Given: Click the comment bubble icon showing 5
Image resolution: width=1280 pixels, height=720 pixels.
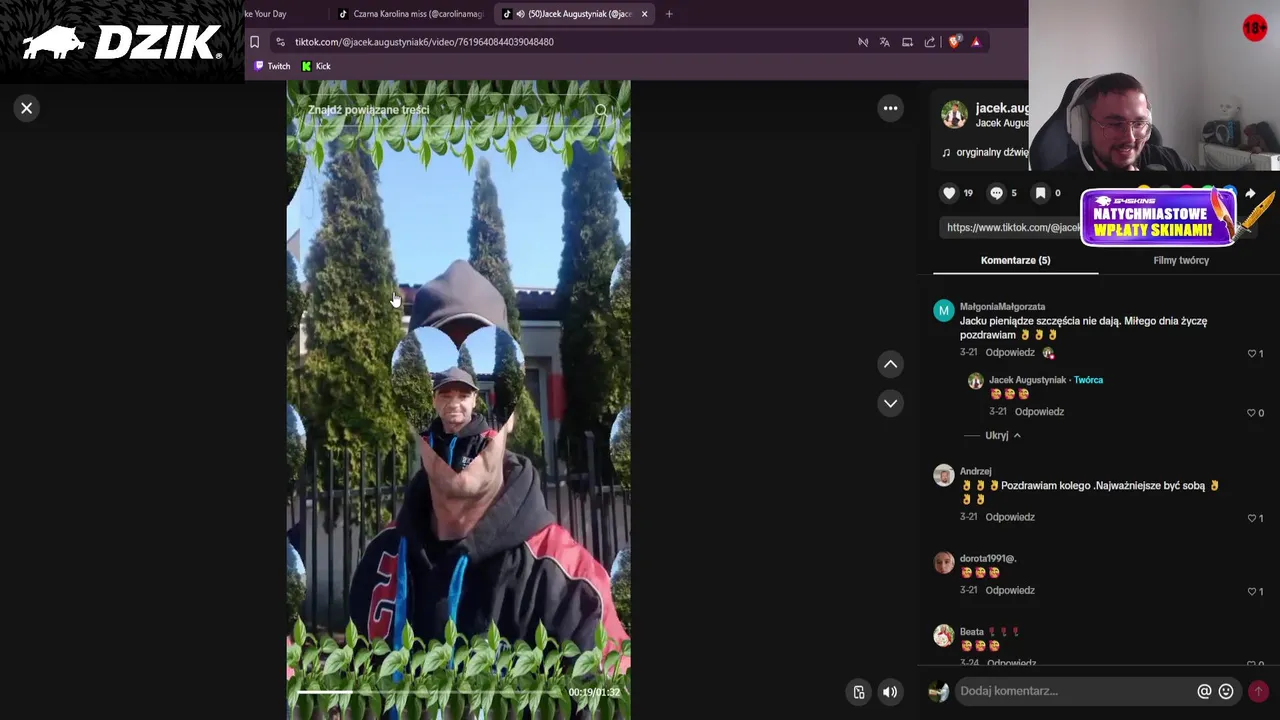Looking at the screenshot, I should (996, 193).
